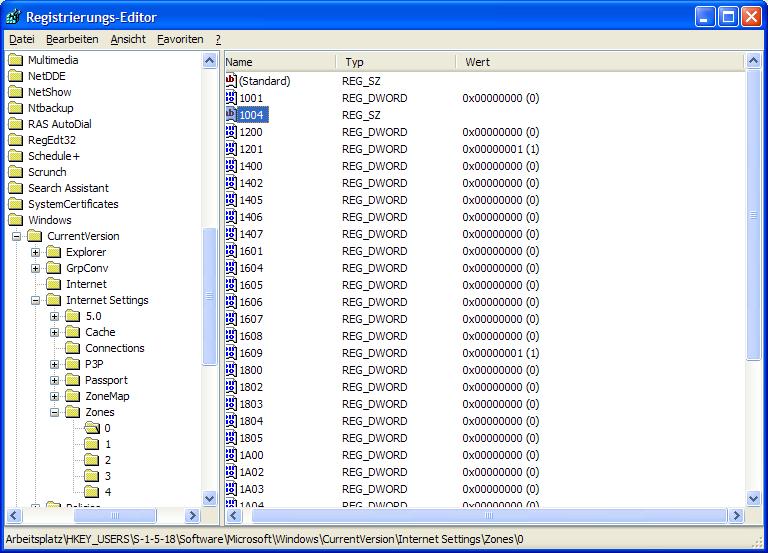Select the zone 3 key in tree
Image resolution: width=768 pixels, height=553 pixels.
(x=107, y=476)
